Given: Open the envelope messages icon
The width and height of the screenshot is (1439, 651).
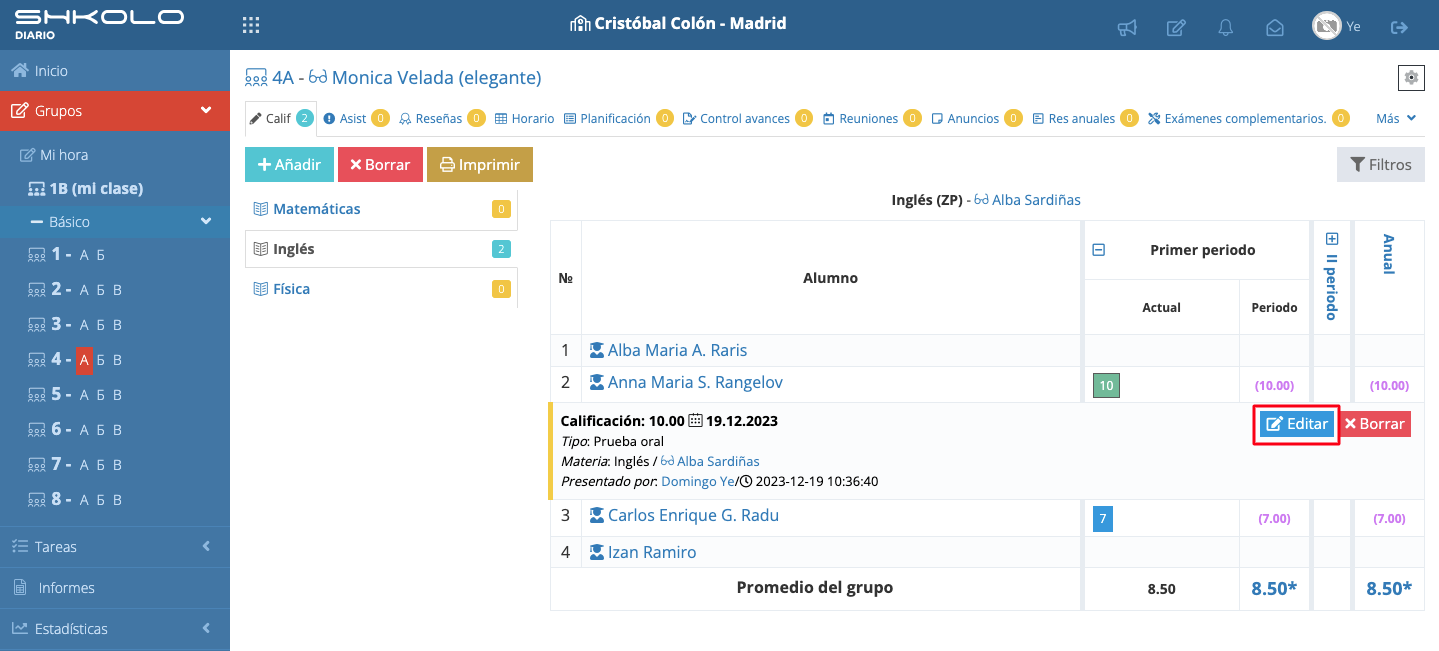Looking at the screenshot, I should tap(1275, 28).
